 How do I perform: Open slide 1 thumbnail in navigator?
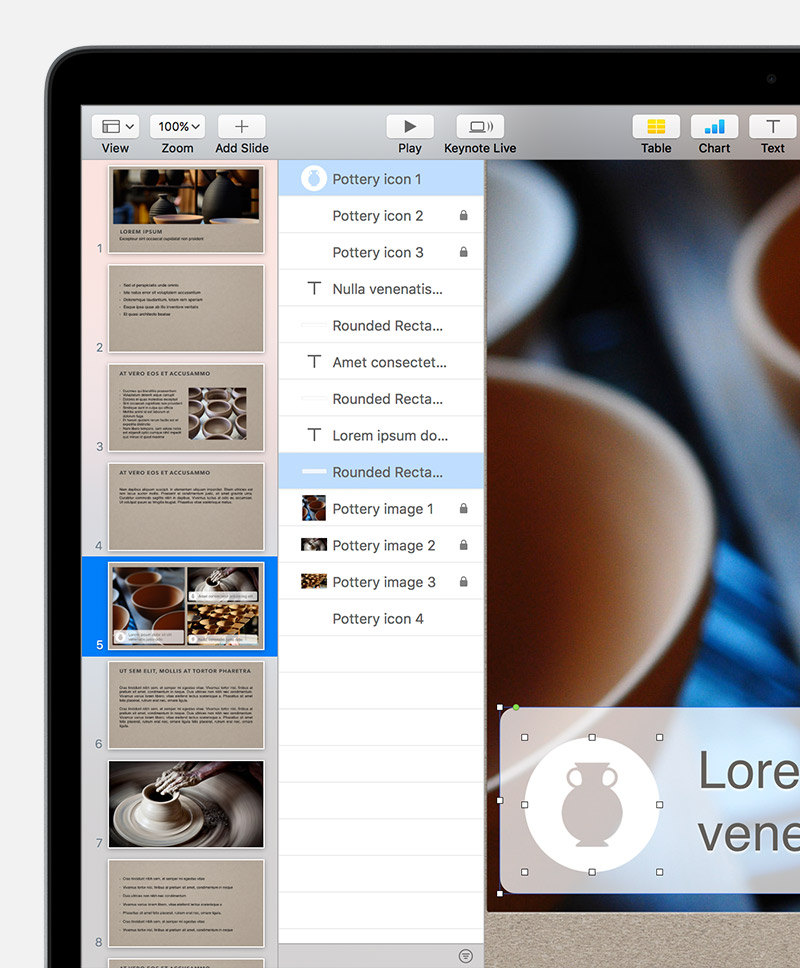(x=186, y=209)
